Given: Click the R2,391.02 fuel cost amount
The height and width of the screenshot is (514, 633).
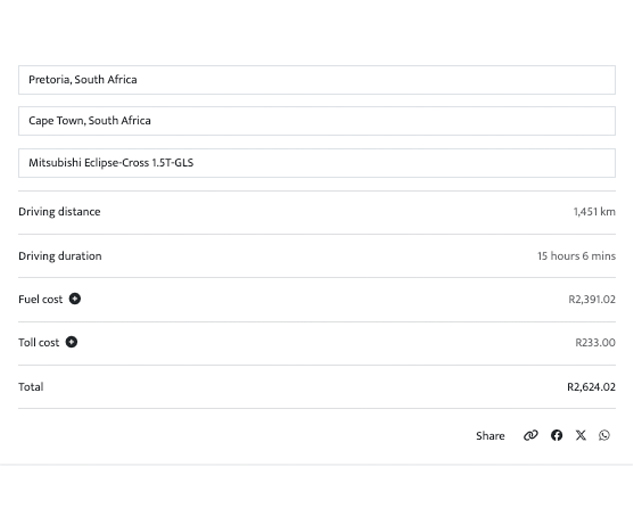Looking at the screenshot, I should [591, 299].
